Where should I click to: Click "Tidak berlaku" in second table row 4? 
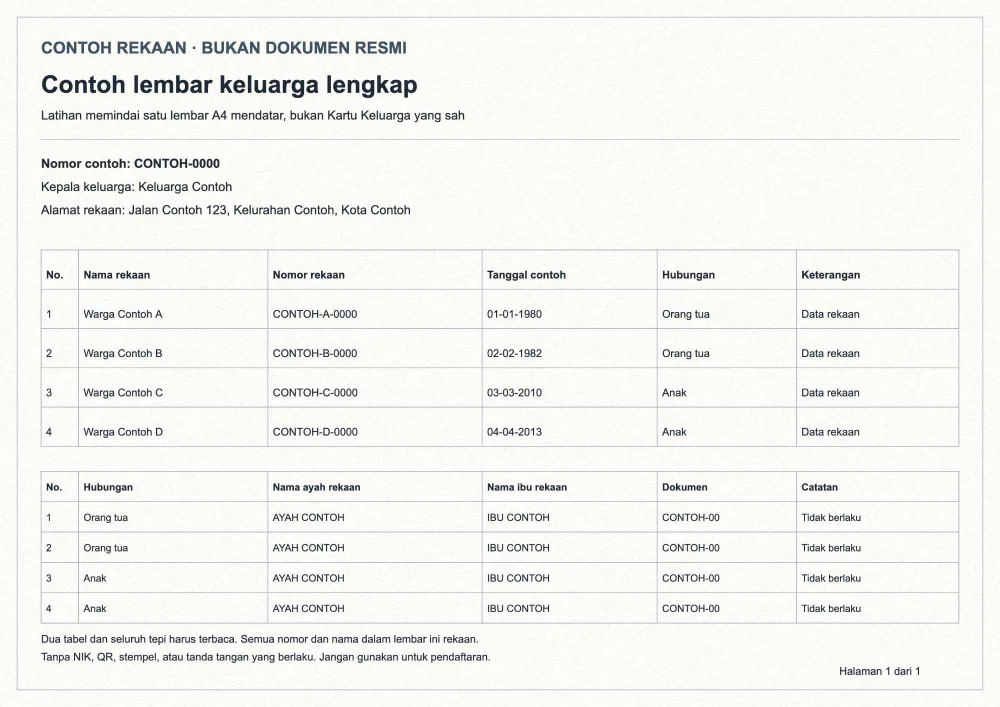pyautogui.click(x=831, y=609)
